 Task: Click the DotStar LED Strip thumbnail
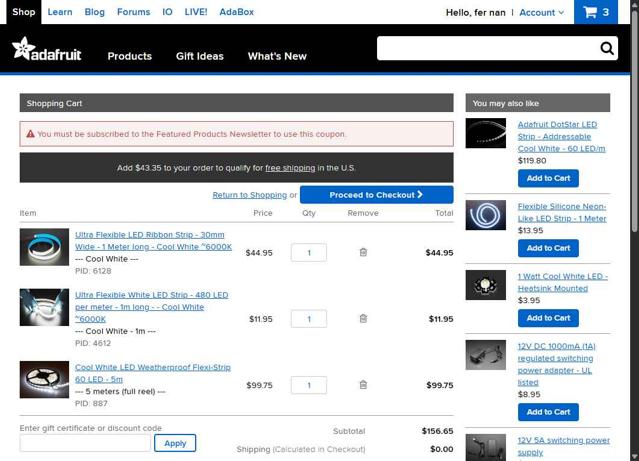486,133
